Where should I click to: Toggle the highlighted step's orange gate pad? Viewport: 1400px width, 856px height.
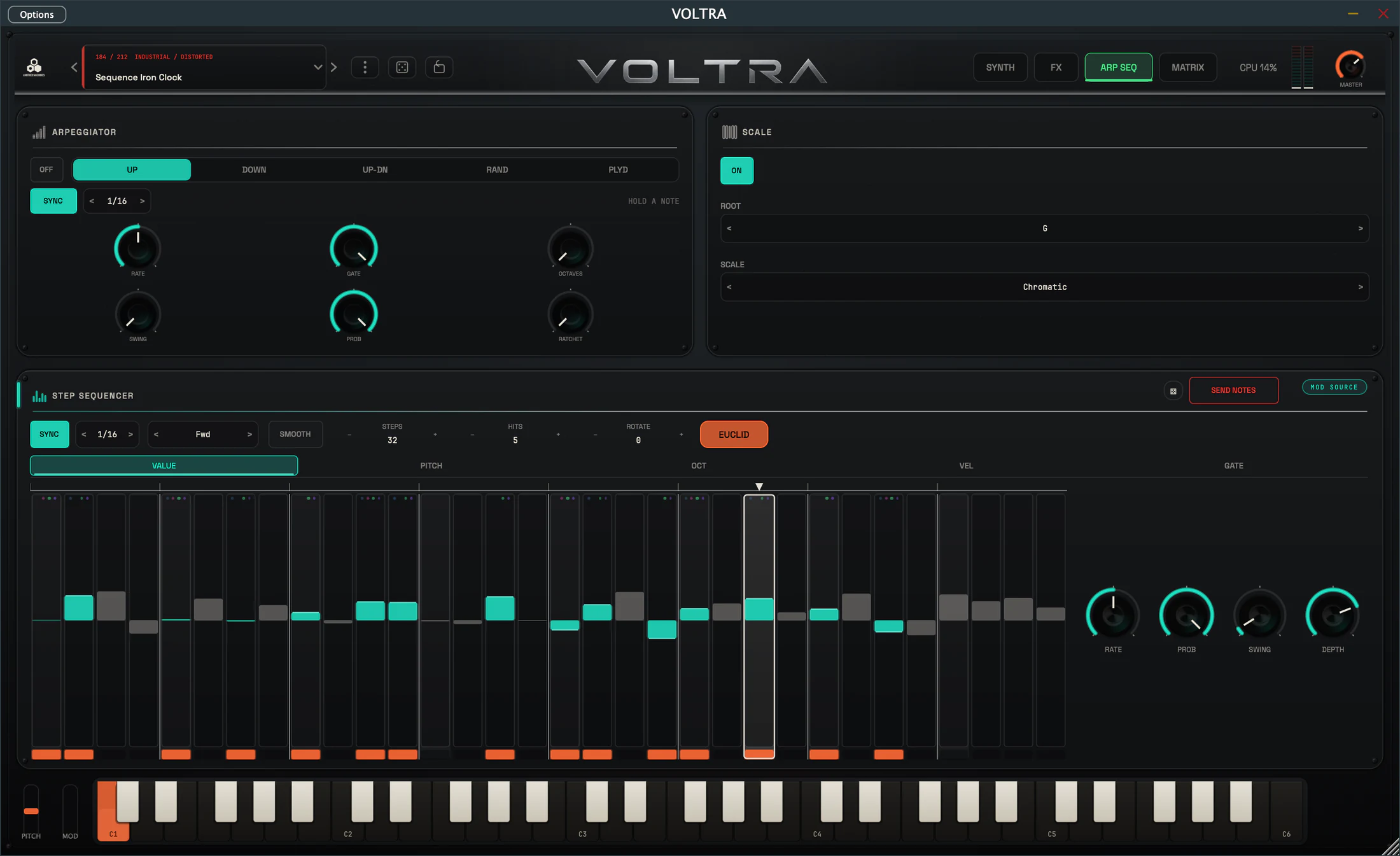(x=759, y=754)
